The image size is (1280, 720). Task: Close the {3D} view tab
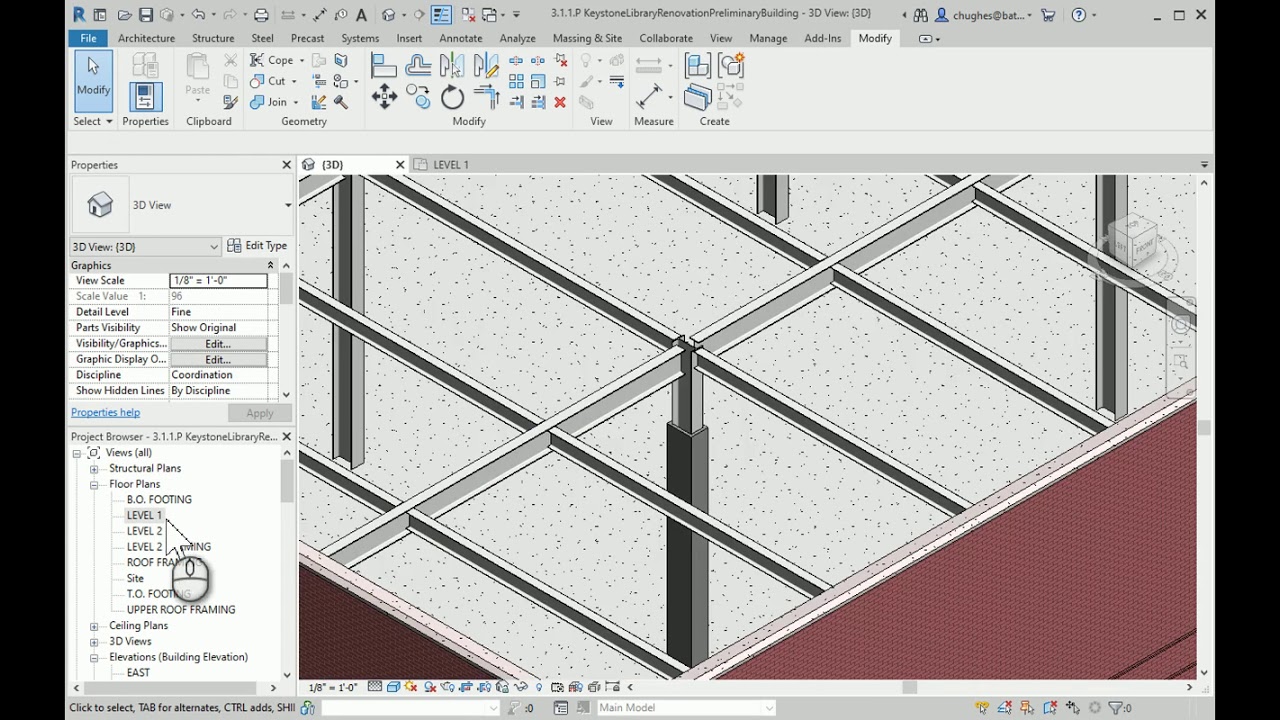coord(400,165)
